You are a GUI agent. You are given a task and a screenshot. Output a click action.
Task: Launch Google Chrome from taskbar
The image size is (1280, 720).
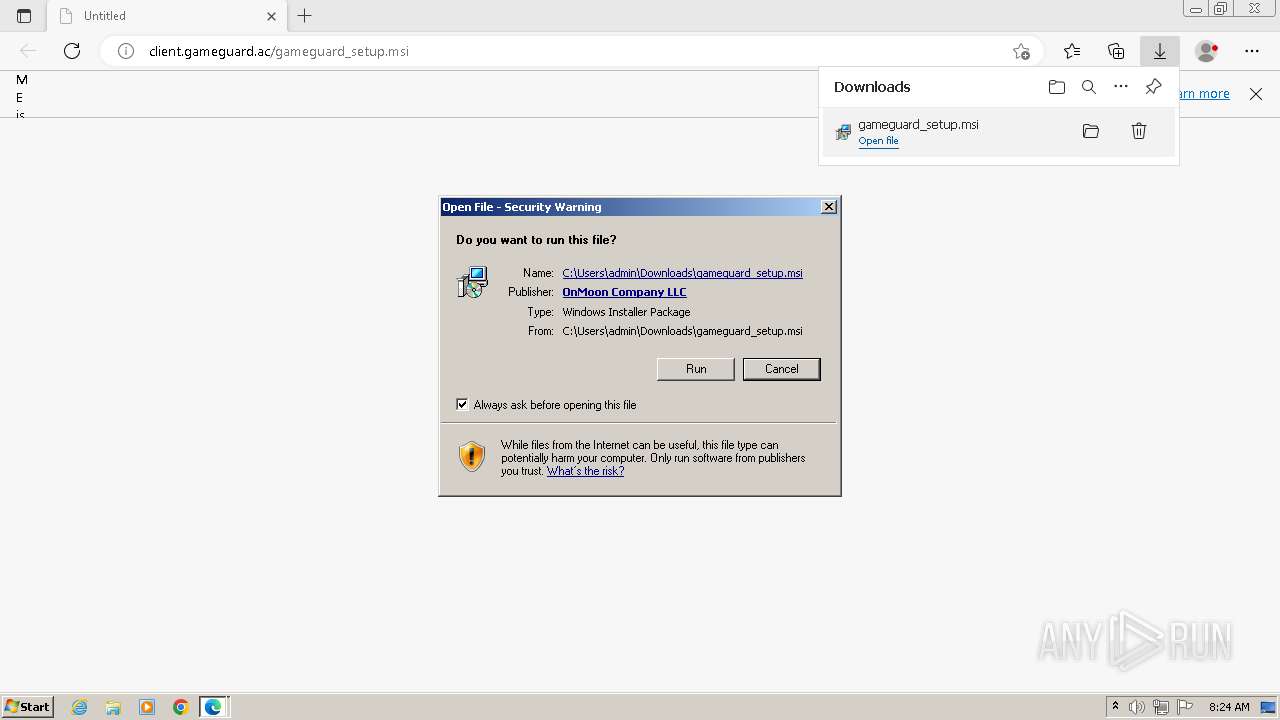[181, 707]
